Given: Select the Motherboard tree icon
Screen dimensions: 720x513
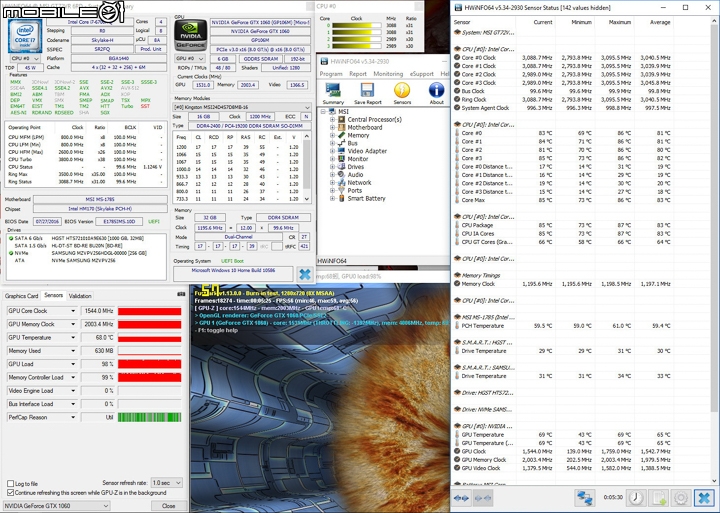Looking at the screenshot, I should (x=341, y=127).
